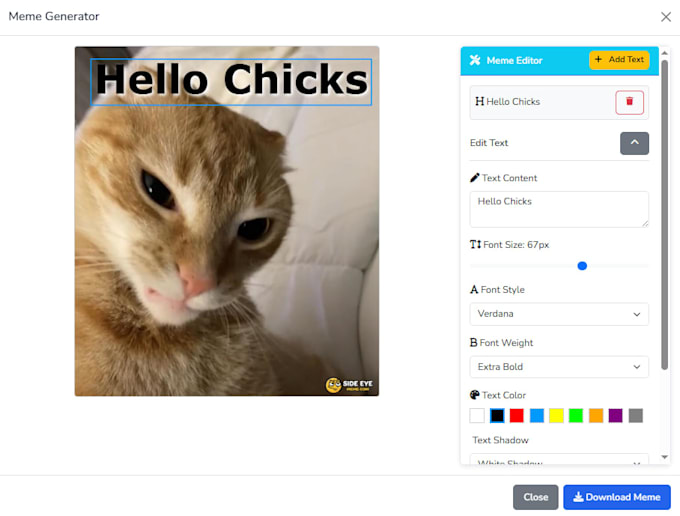Viewport: 680px width, 516px height.
Task: Click the Font Size label icon
Action: [x=475, y=245]
